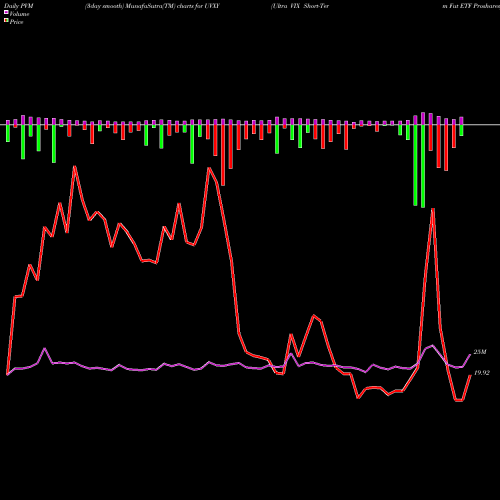Select the Volume legend label

click(19, 14)
